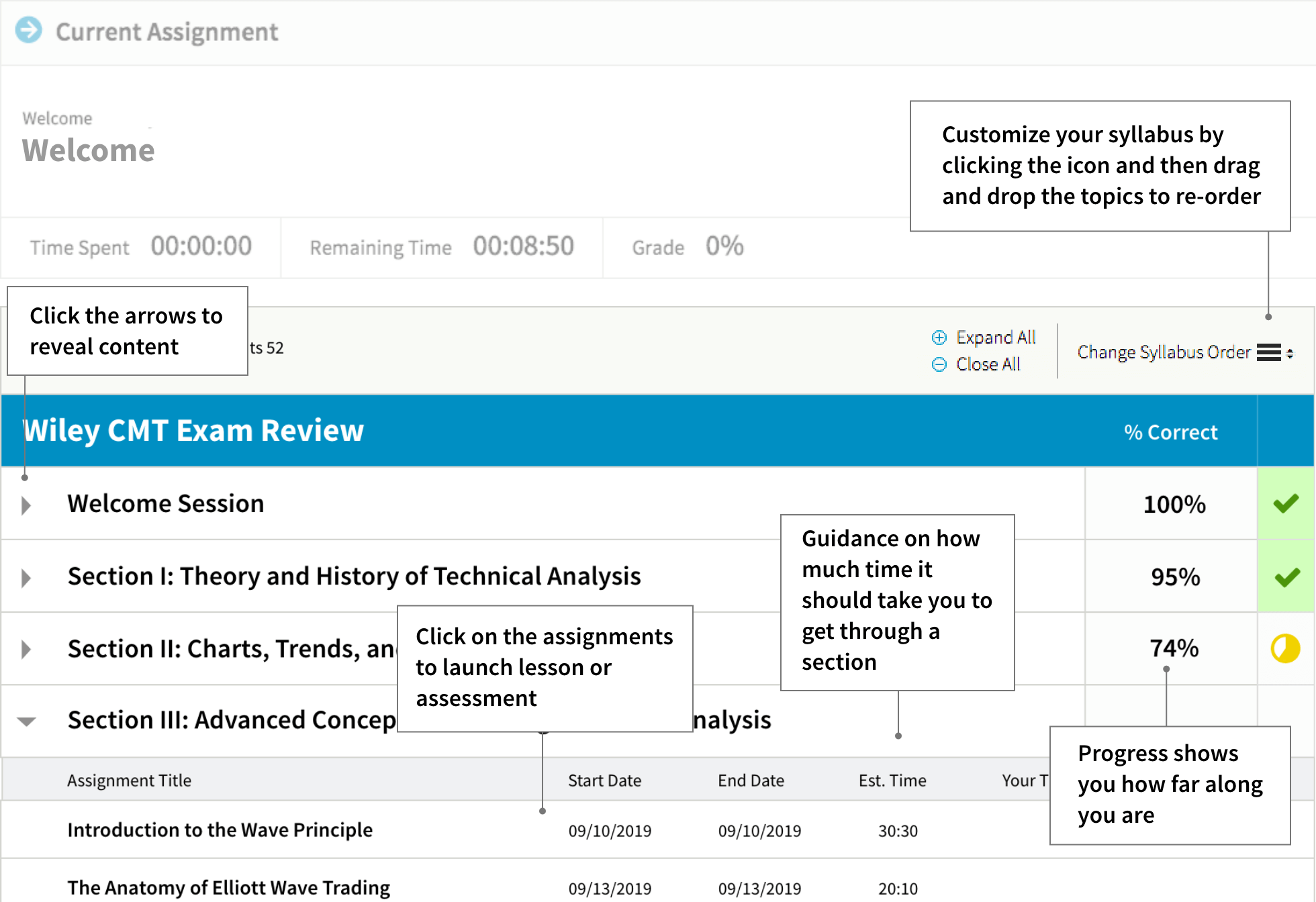Open Introduction to the Wave Principle assignment
This screenshot has height=902, width=1316.
pos(220,830)
